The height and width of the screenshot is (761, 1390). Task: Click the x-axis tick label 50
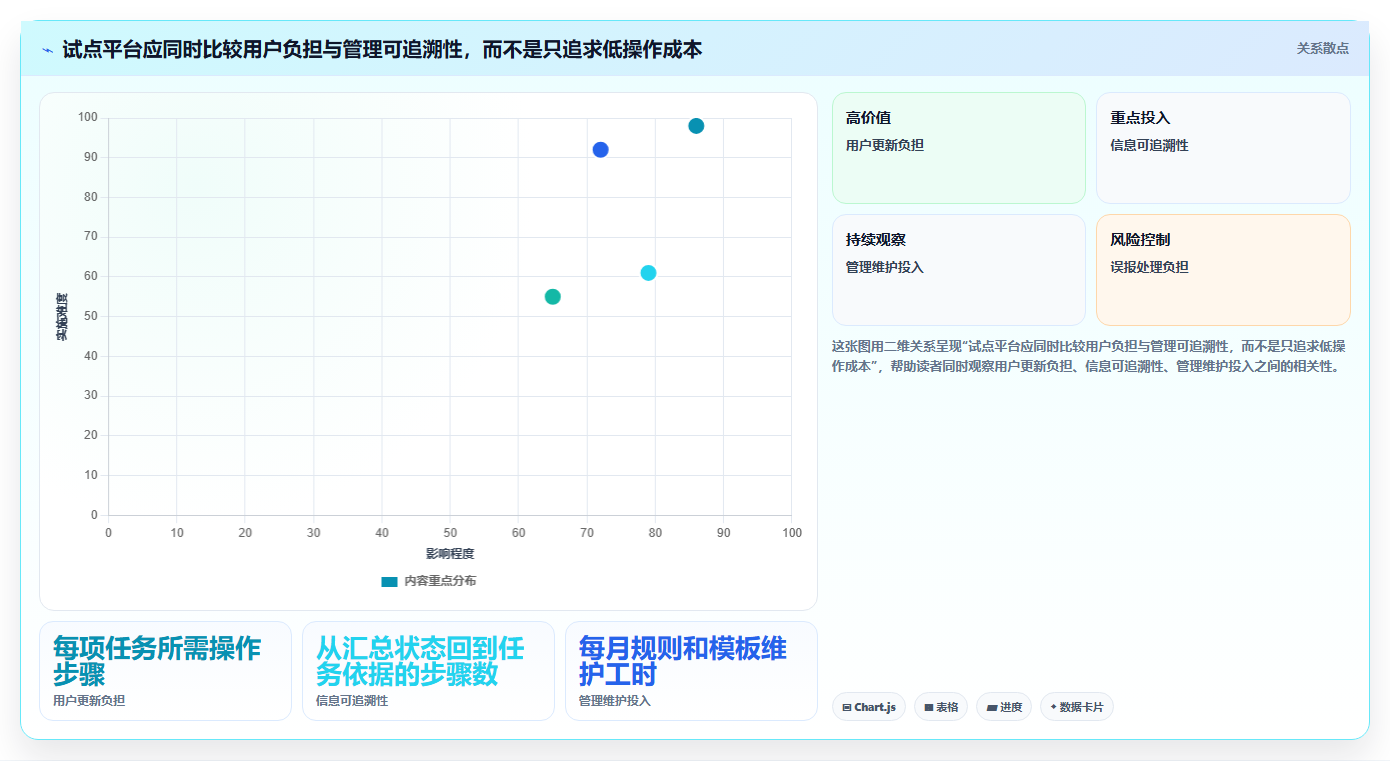point(450,533)
